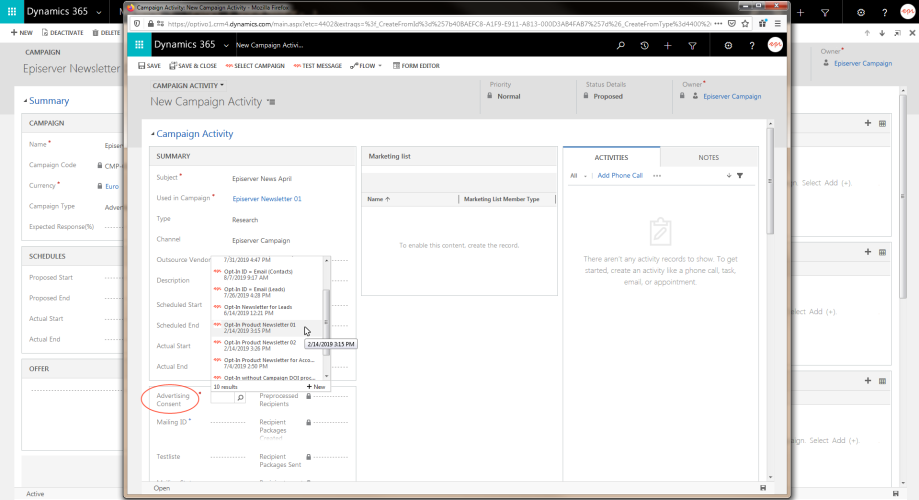This screenshot has width=919, height=500.
Task: Select Opt-In ID = Email (Leads) entry
Action: [x=267, y=292]
